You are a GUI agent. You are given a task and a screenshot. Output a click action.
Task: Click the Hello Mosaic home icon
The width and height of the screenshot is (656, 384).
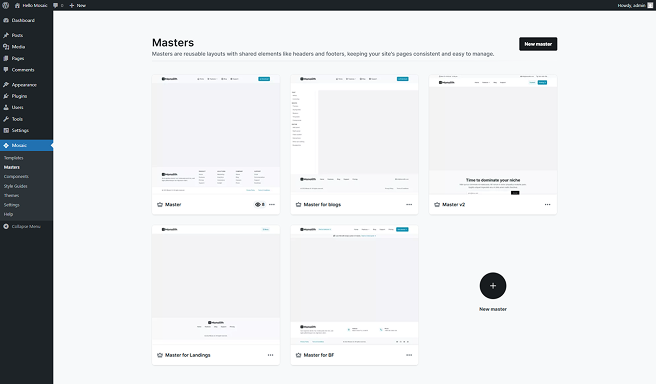(17, 5)
